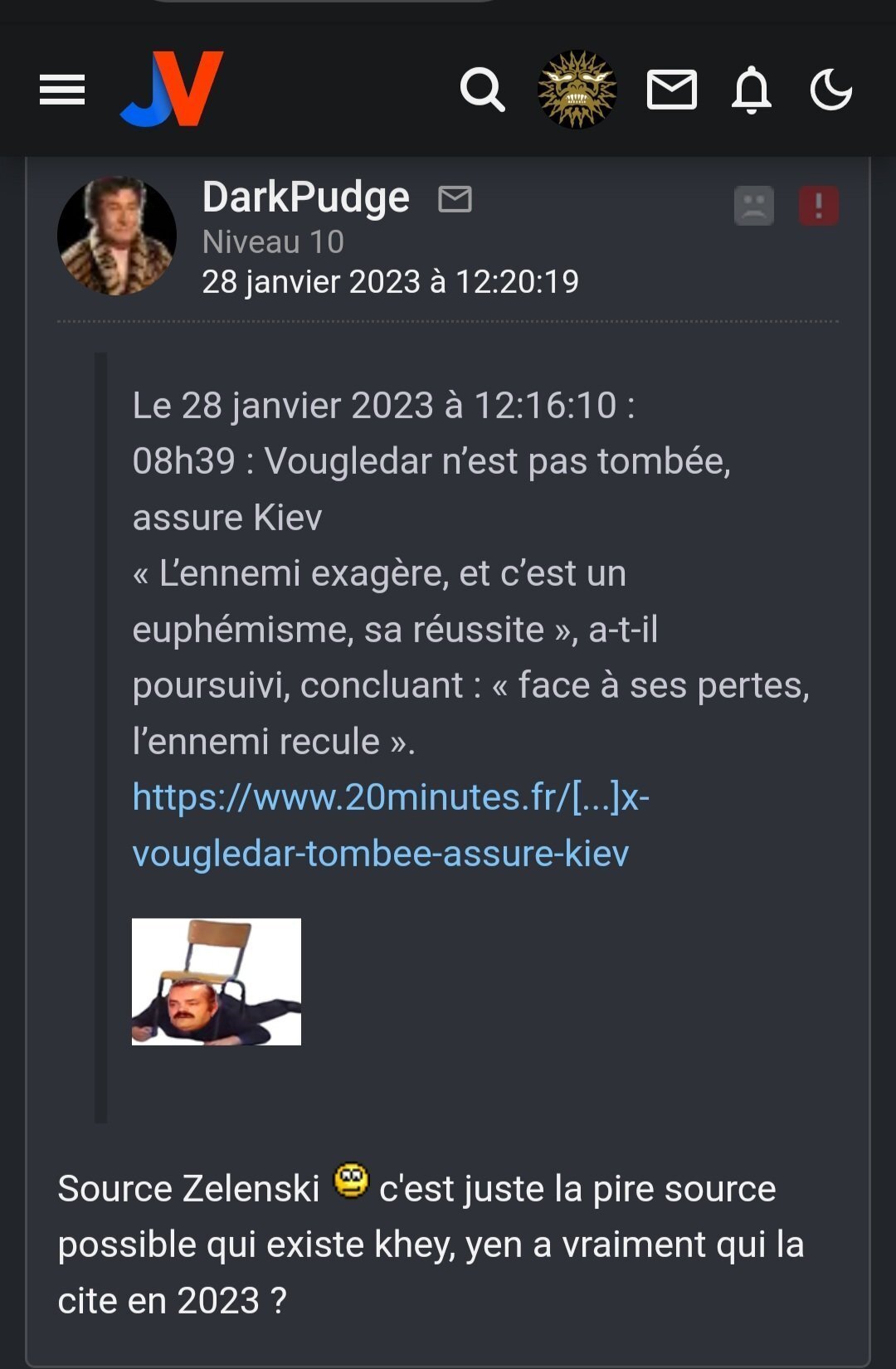Blacklist DarkPudge with sad face icon

pyautogui.click(x=754, y=205)
